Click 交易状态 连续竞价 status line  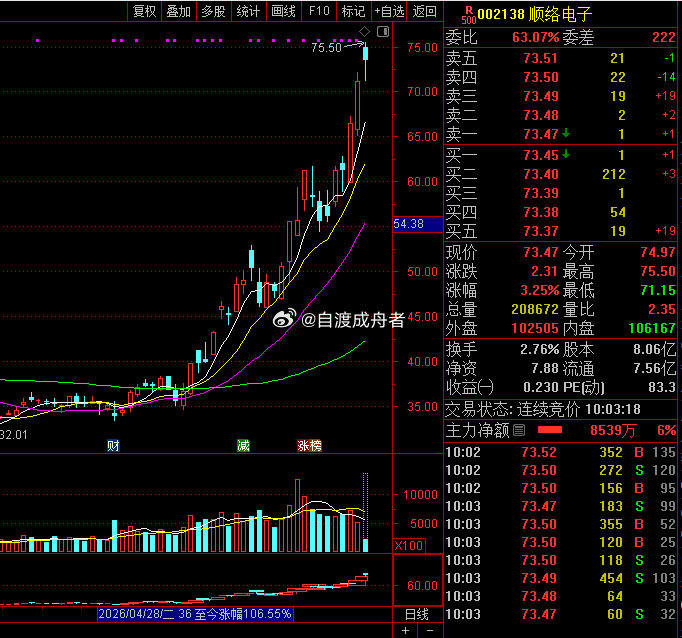[x=543, y=409]
